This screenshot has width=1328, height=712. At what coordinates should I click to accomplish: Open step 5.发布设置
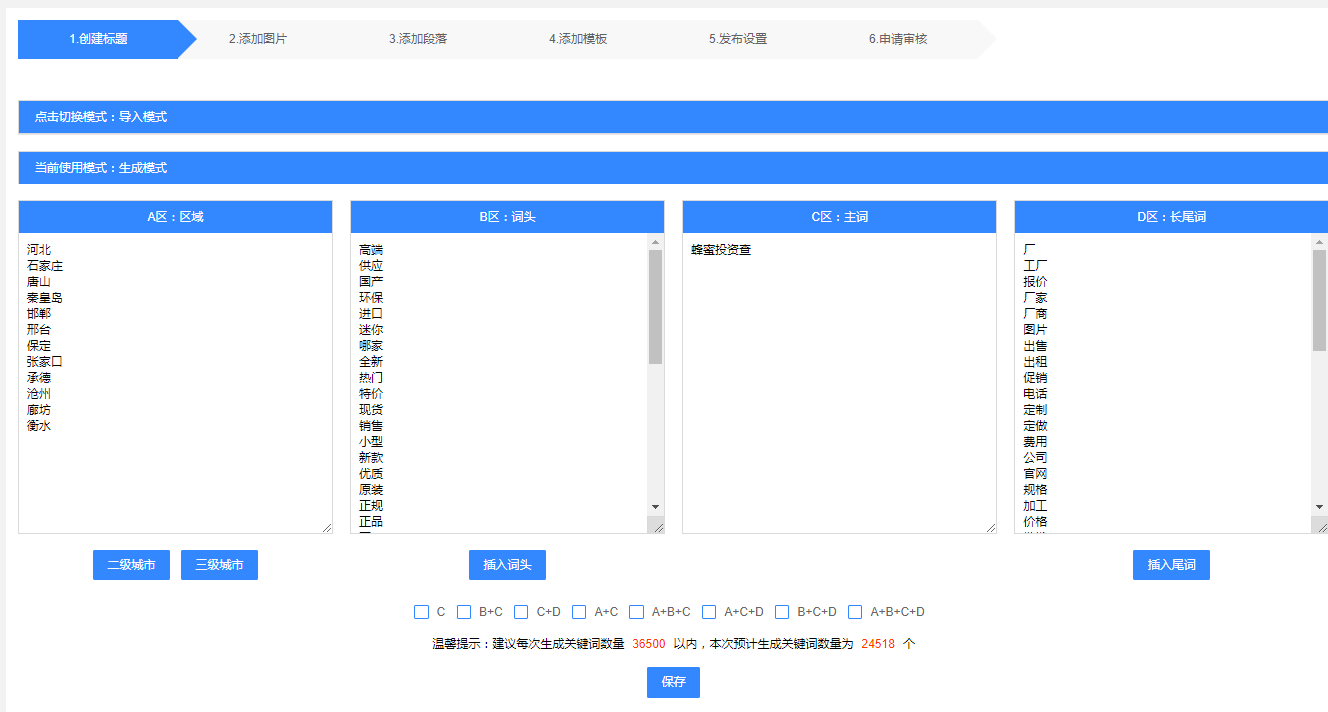pyautogui.click(x=738, y=39)
